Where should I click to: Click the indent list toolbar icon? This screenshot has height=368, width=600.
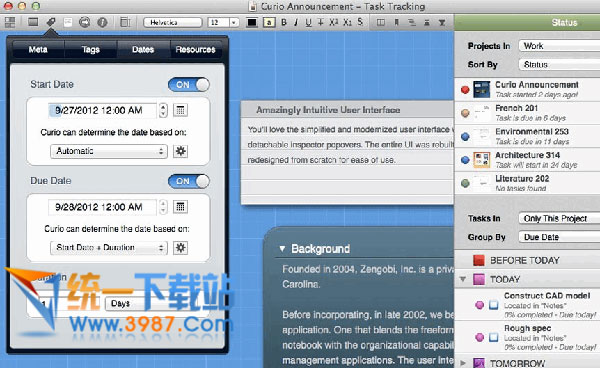click(412, 23)
